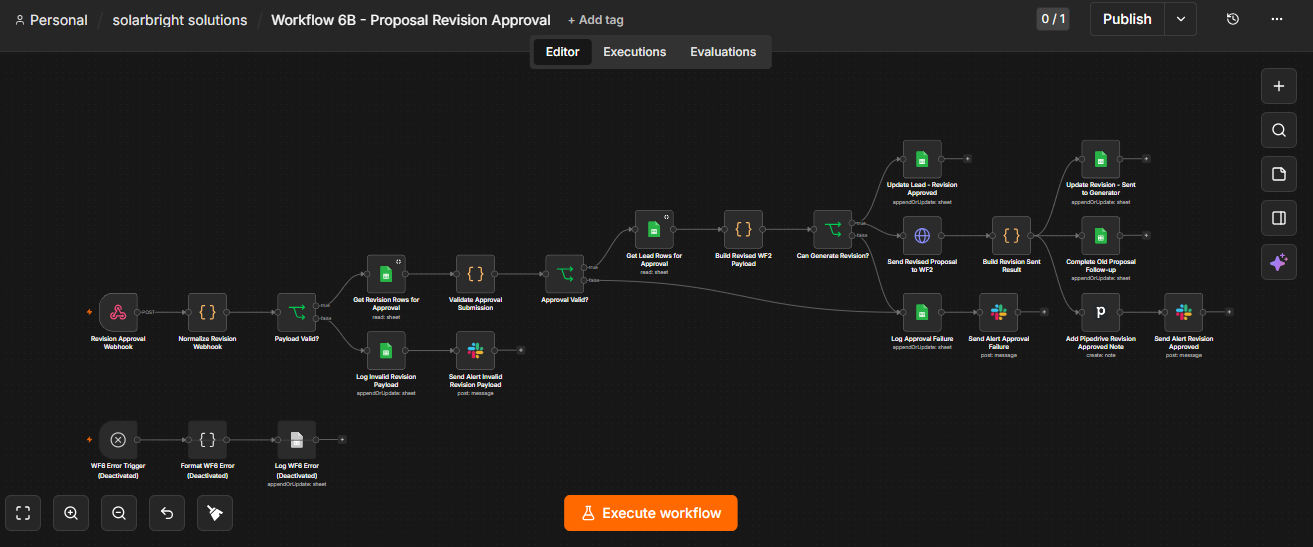This screenshot has height=547, width=1313.
Task: Open Validate Approval Submission code node
Action: pyautogui.click(x=475, y=274)
